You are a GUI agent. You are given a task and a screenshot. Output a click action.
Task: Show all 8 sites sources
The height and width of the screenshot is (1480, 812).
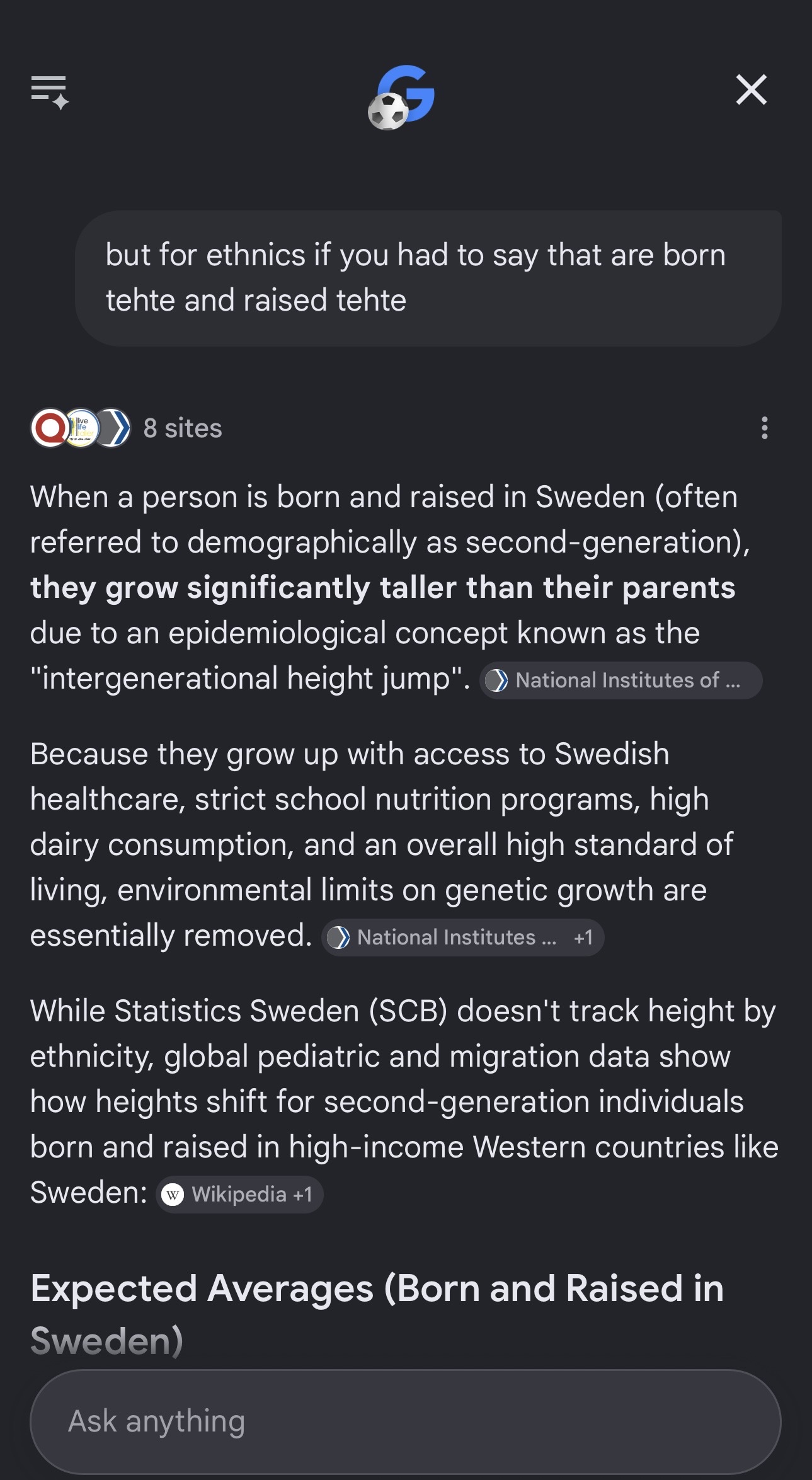point(183,428)
